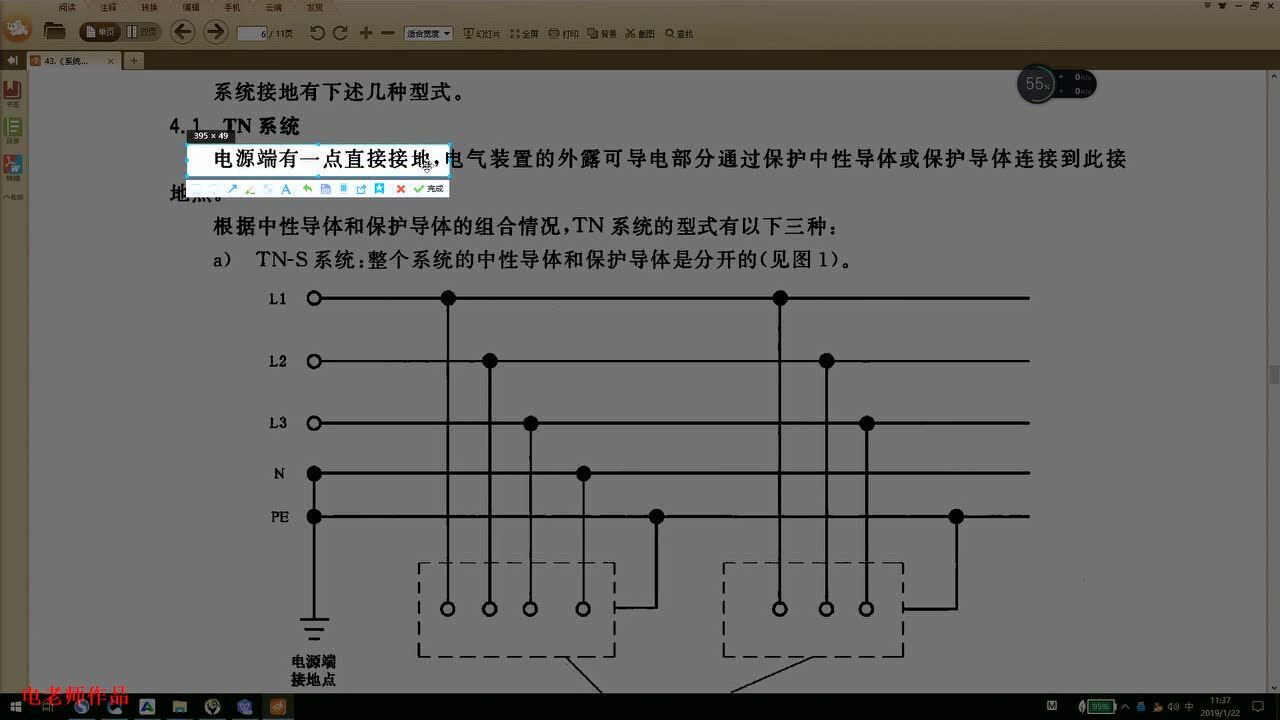Viewport: 1280px width, 720px height.
Task: Expand the hidden system tray icons
Action: tap(1124, 707)
